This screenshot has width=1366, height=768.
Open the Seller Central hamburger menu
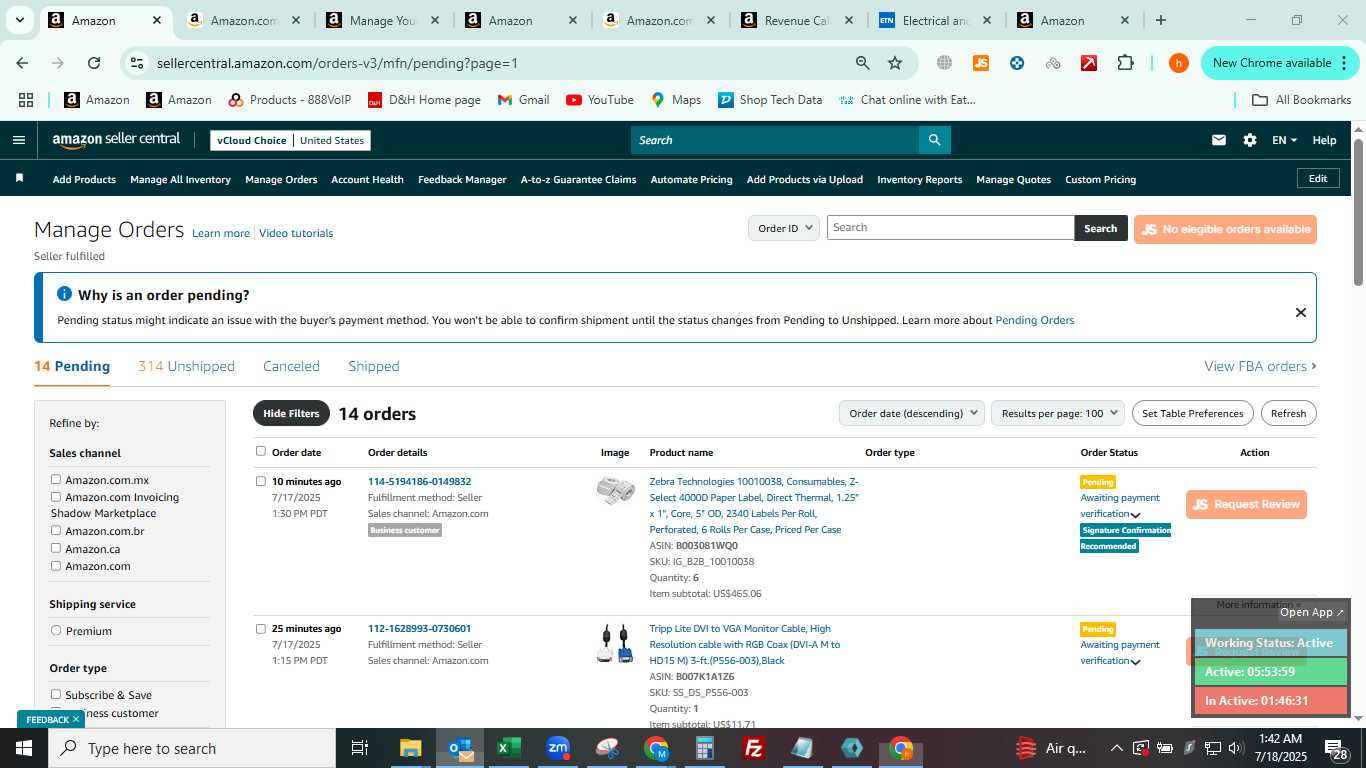pyautogui.click(x=18, y=140)
